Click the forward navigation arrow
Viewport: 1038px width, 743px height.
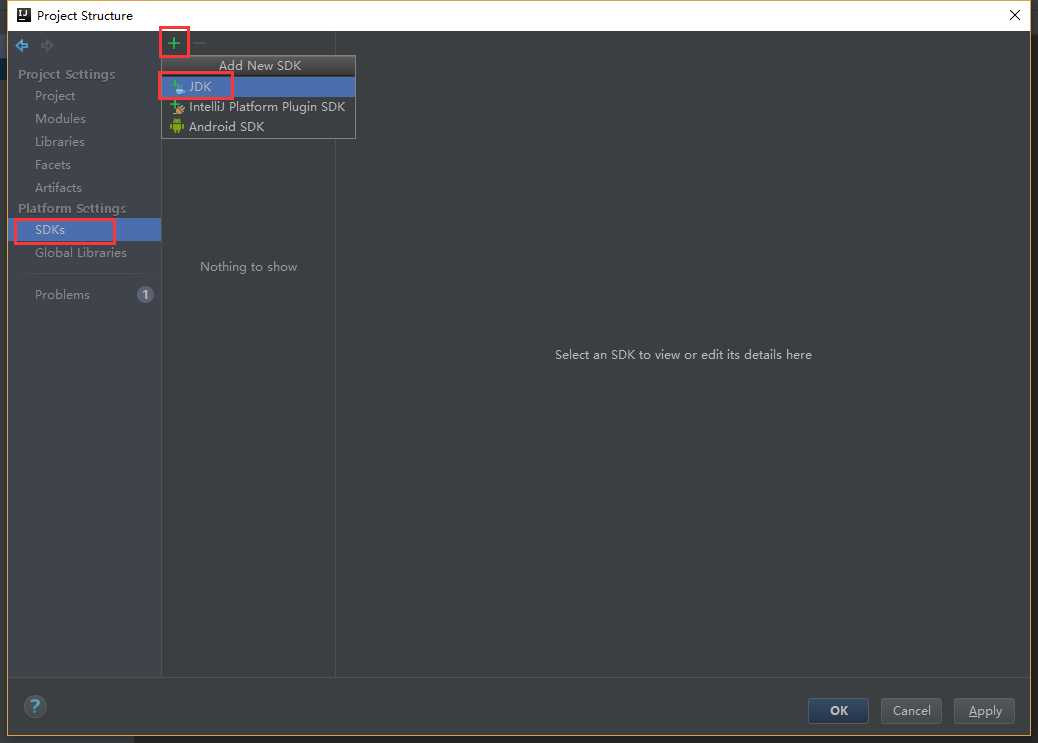tap(47, 45)
